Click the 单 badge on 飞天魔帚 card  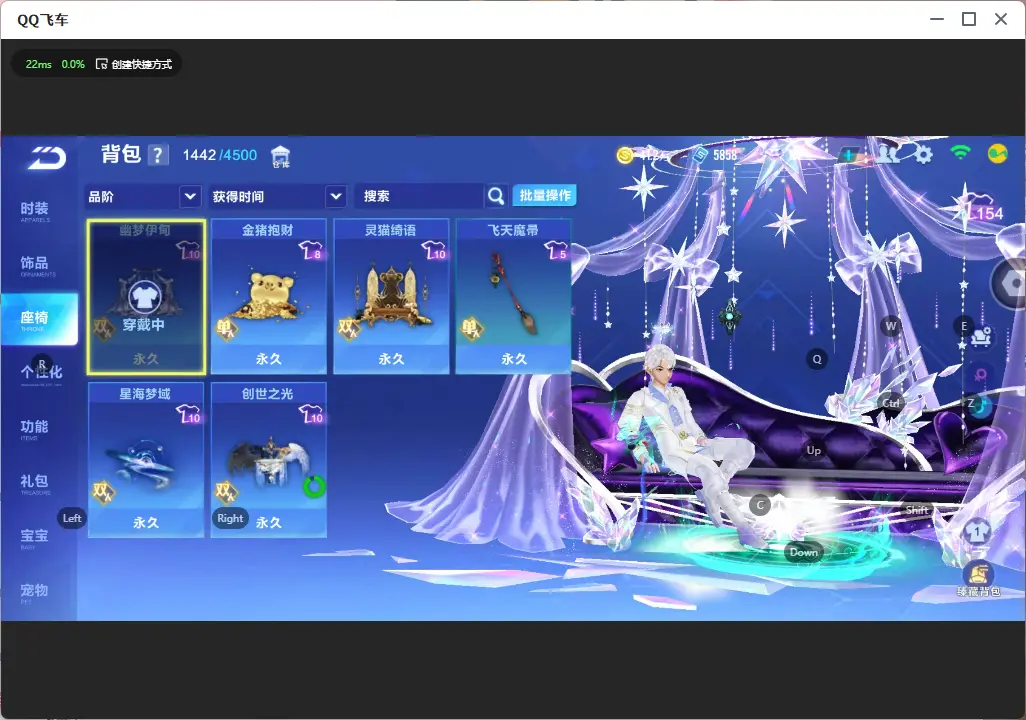point(472,328)
